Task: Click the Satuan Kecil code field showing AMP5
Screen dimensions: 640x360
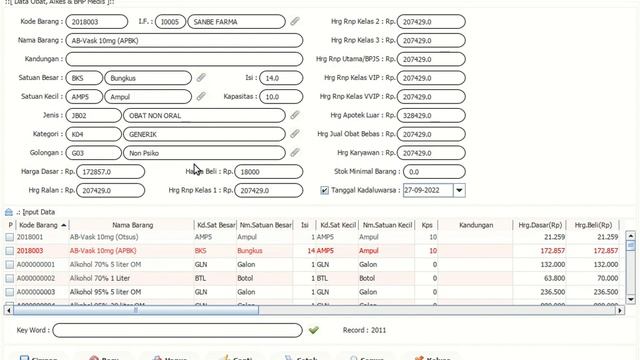Action: click(x=84, y=97)
